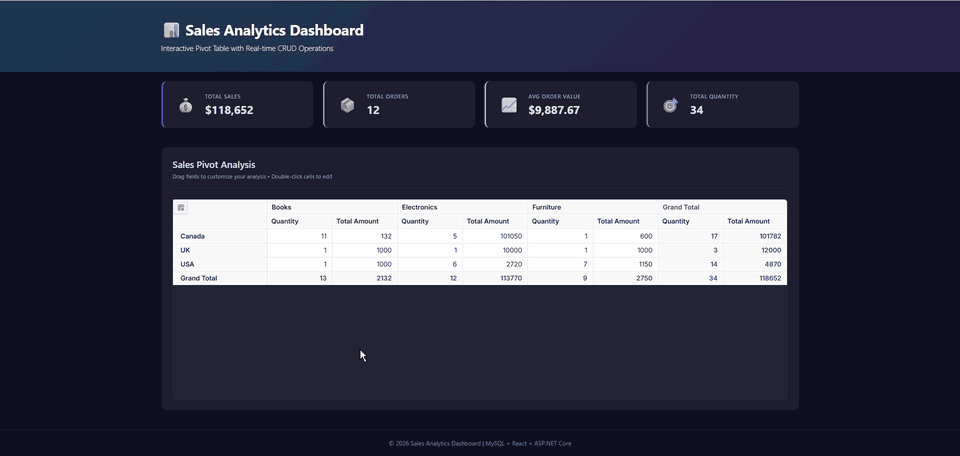This screenshot has width=960, height=456.
Task: Click the Sales Analytics Dashboard title
Action: (274, 30)
